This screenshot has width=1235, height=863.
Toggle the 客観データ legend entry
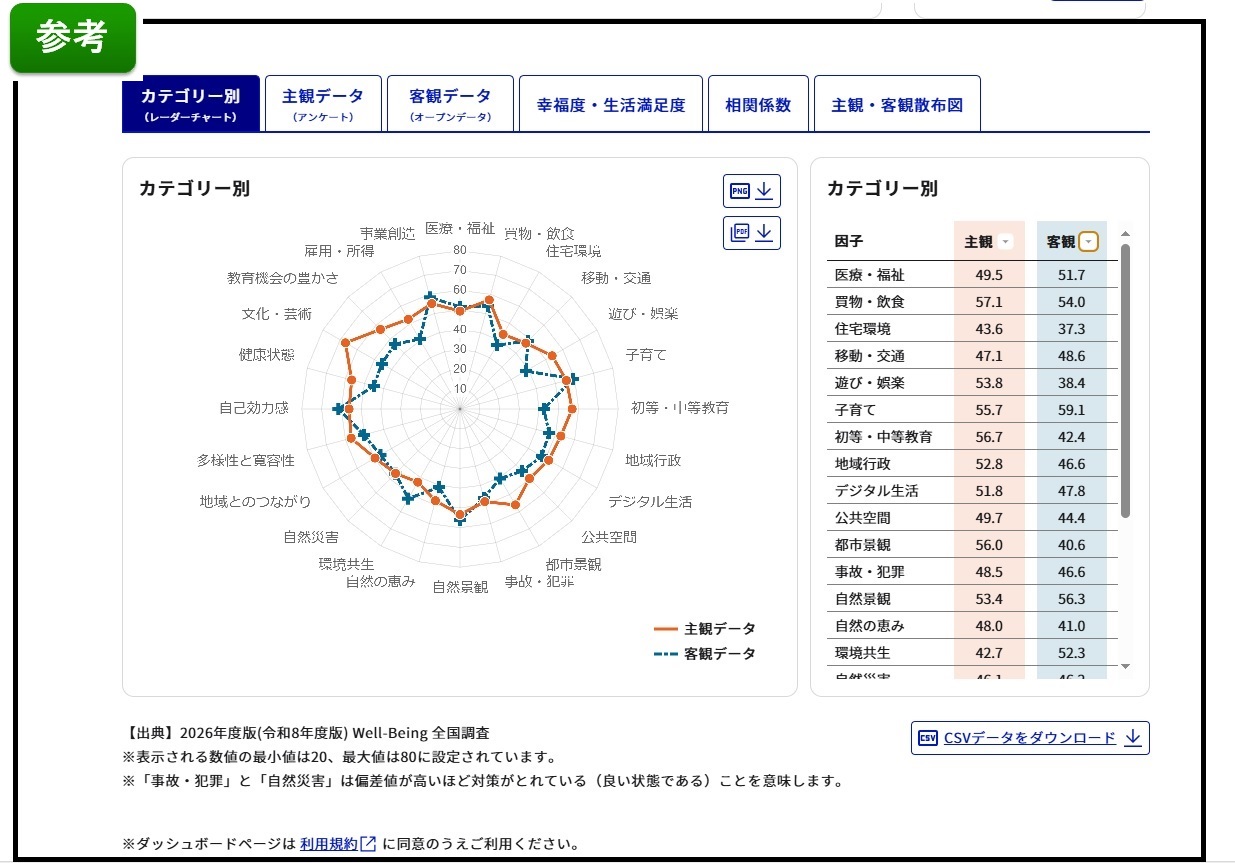(x=705, y=654)
